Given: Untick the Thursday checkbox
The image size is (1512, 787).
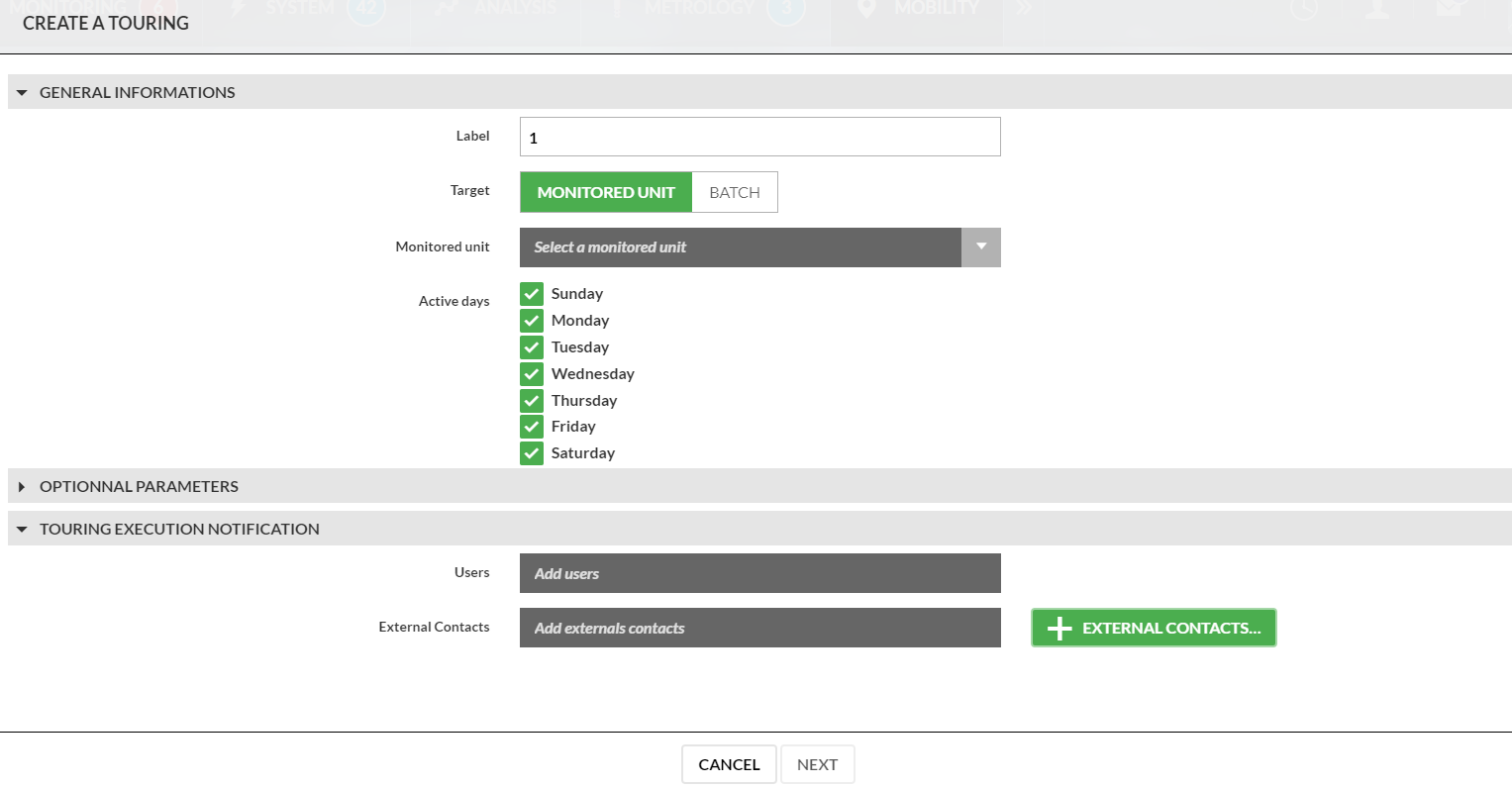Looking at the screenshot, I should tap(532, 401).
